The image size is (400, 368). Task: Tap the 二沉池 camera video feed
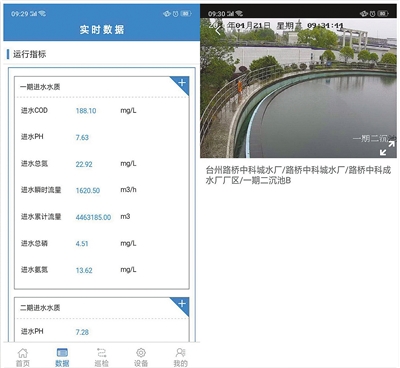[x=299, y=88]
